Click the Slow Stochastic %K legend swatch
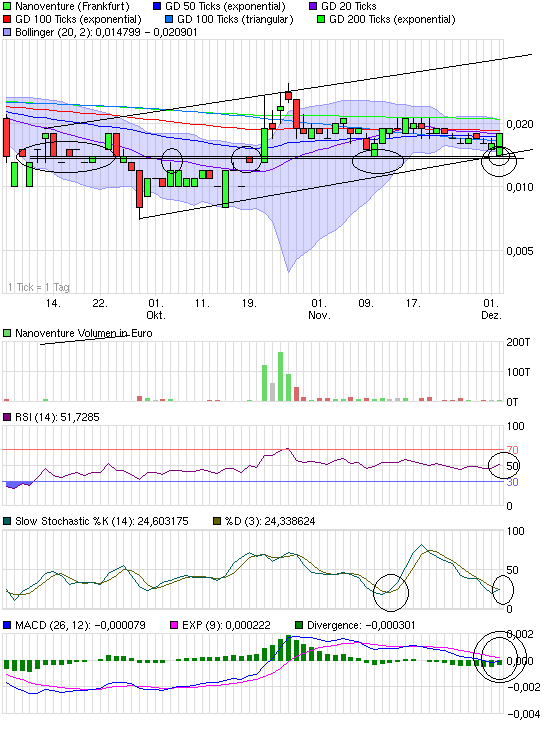 coord(7,521)
